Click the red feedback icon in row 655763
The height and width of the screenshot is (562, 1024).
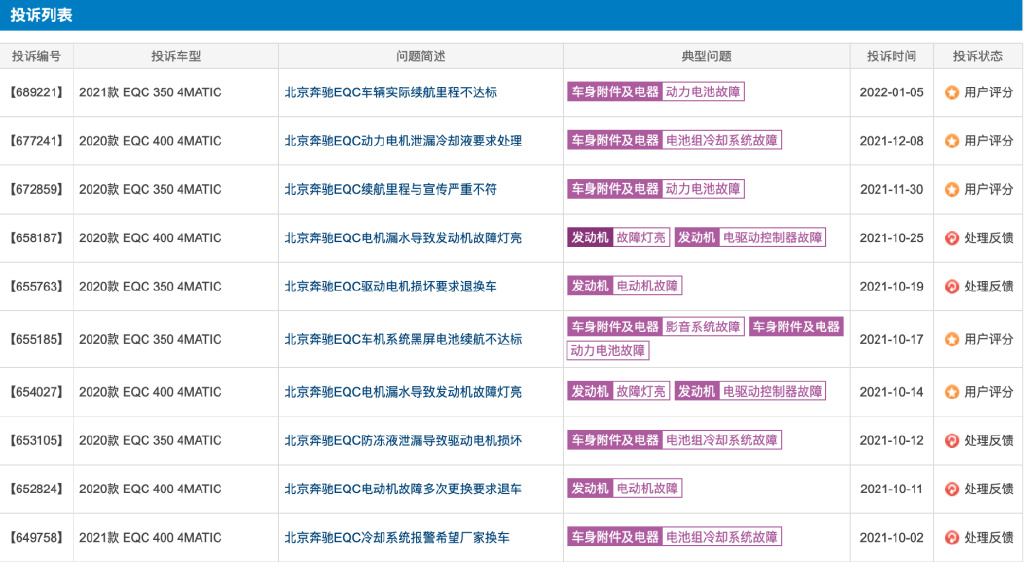coord(952,287)
